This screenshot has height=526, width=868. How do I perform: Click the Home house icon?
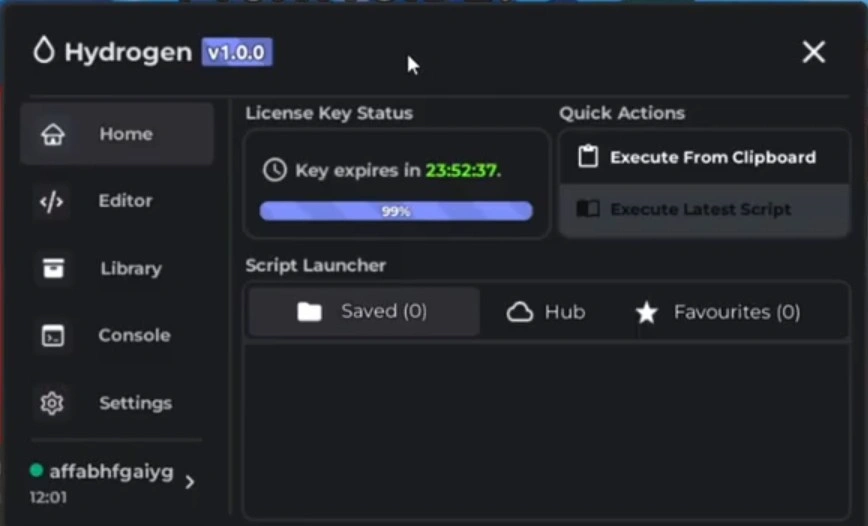[52, 135]
